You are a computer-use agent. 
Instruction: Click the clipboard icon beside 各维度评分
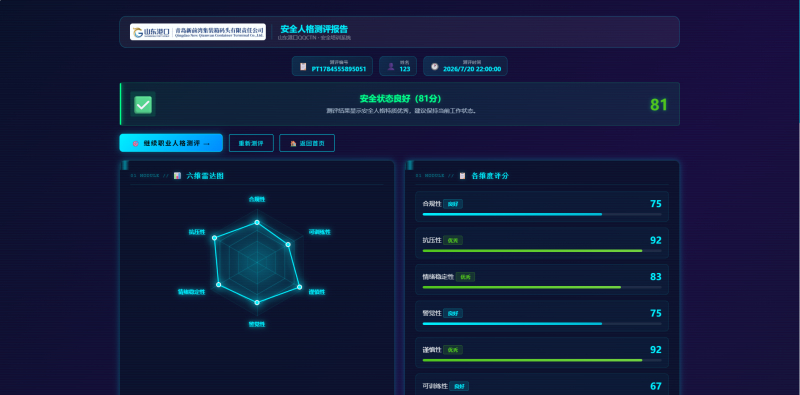(462, 176)
